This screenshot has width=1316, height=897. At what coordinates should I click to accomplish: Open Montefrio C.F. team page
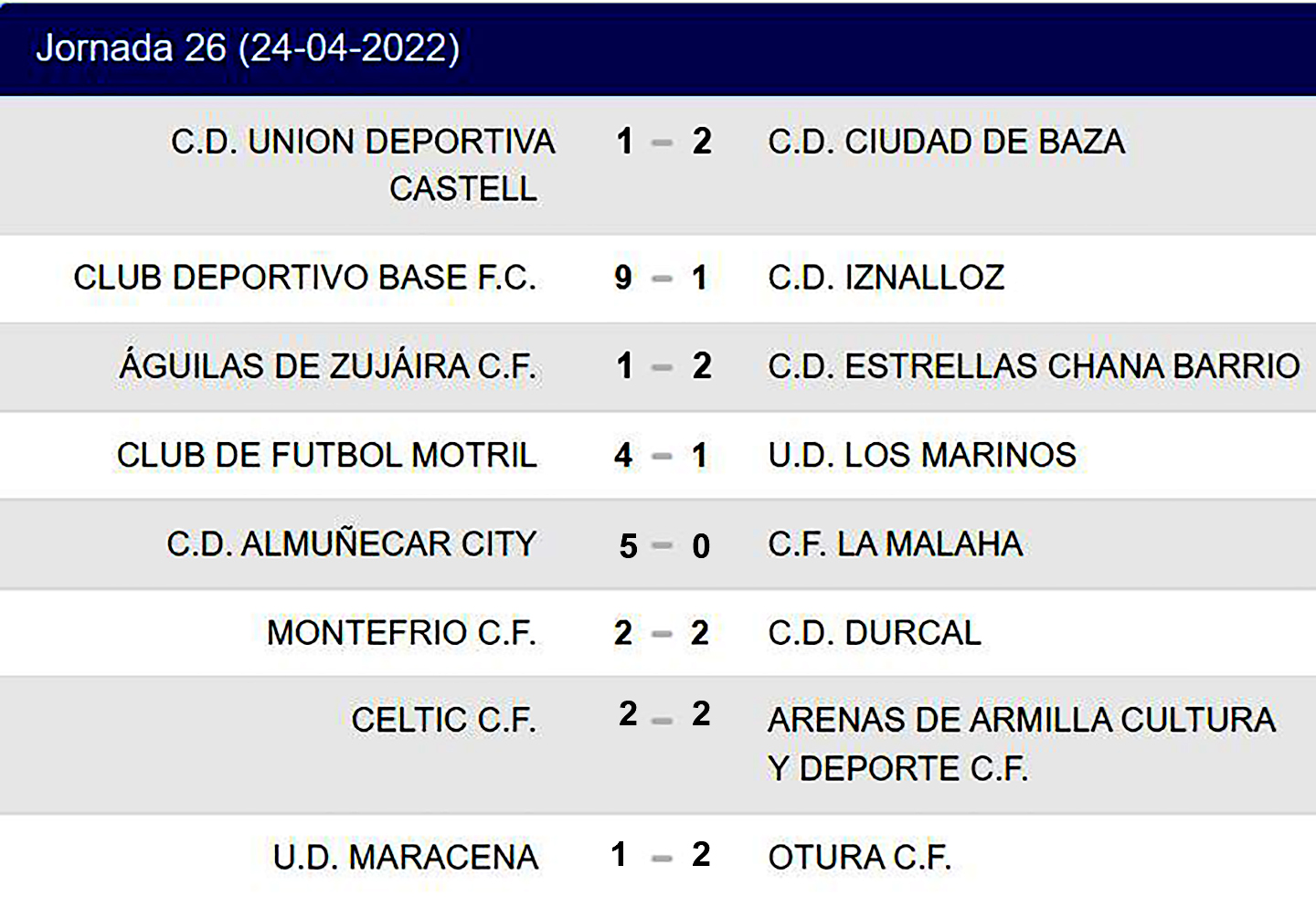tap(401, 632)
